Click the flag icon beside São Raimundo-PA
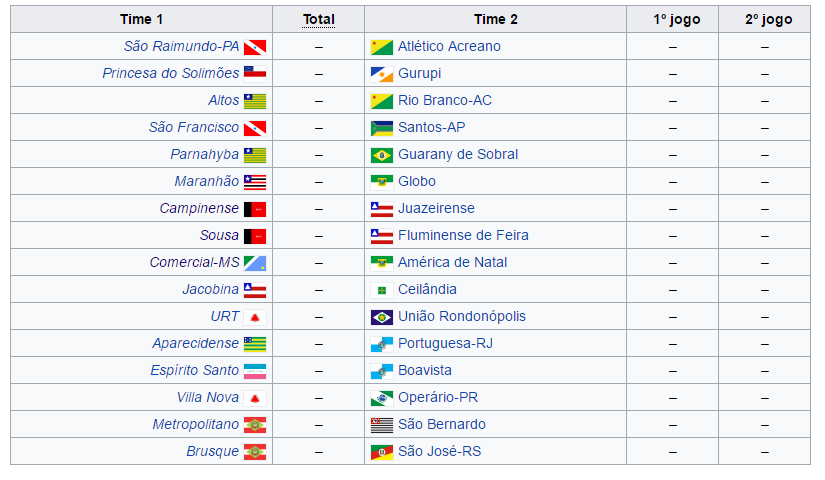The image size is (825, 480). 255,47
